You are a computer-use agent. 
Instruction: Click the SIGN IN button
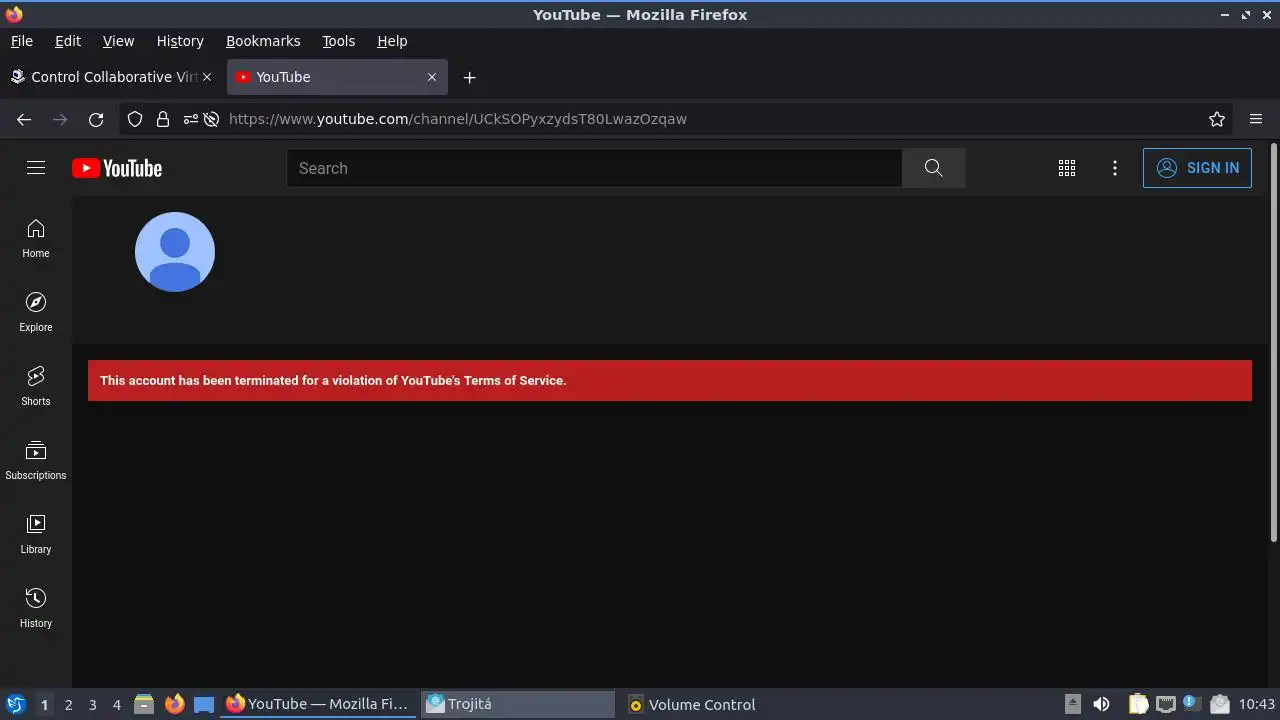pyautogui.click(x=1197, y=168)
